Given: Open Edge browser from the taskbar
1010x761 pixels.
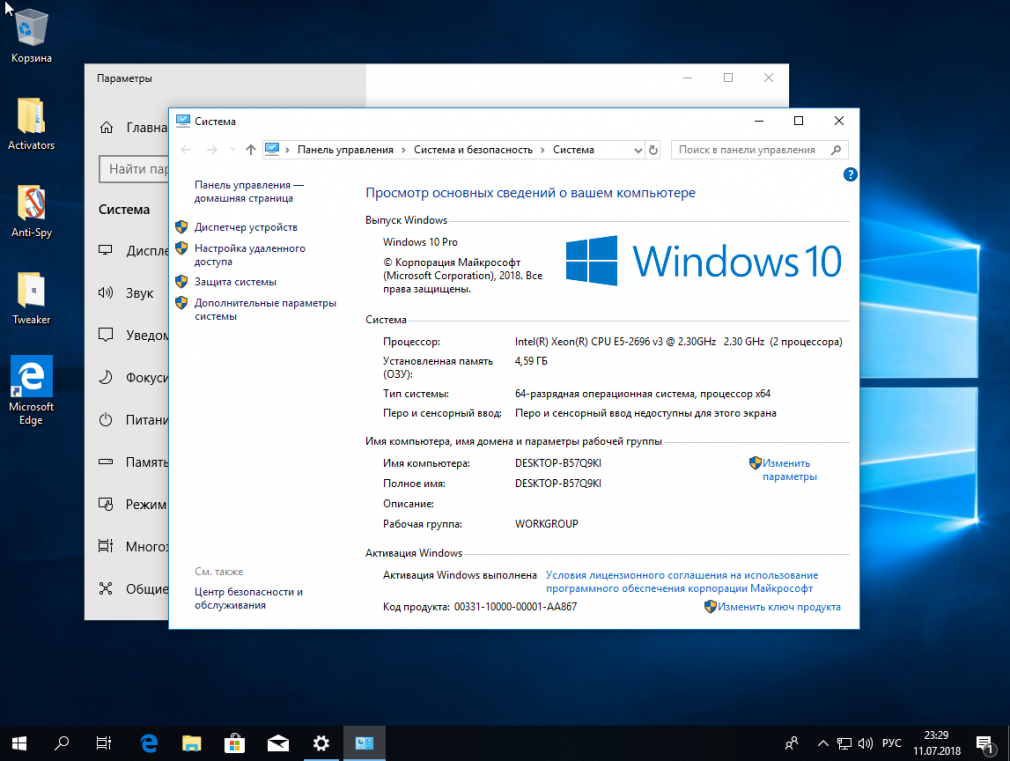Looking at the screenshot, I should pyautogui.click(x=149, y=744).
